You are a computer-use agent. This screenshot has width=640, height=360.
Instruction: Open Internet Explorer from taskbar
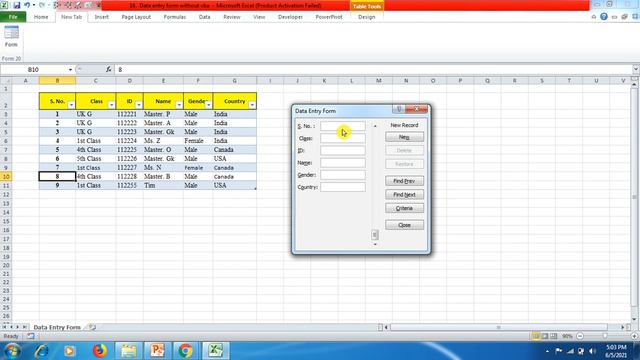[42, 351]
